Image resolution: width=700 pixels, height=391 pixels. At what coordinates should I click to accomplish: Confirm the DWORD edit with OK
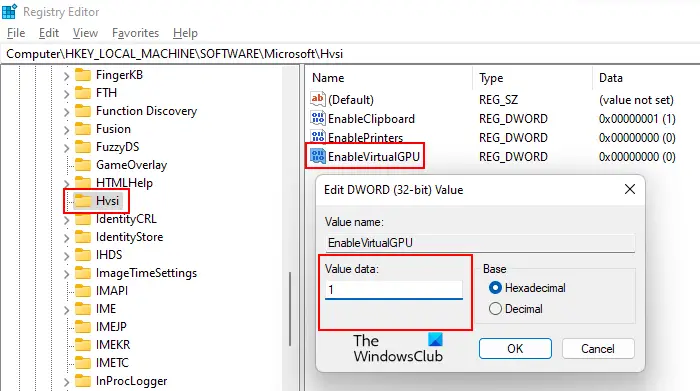click(x=515, y=349)
